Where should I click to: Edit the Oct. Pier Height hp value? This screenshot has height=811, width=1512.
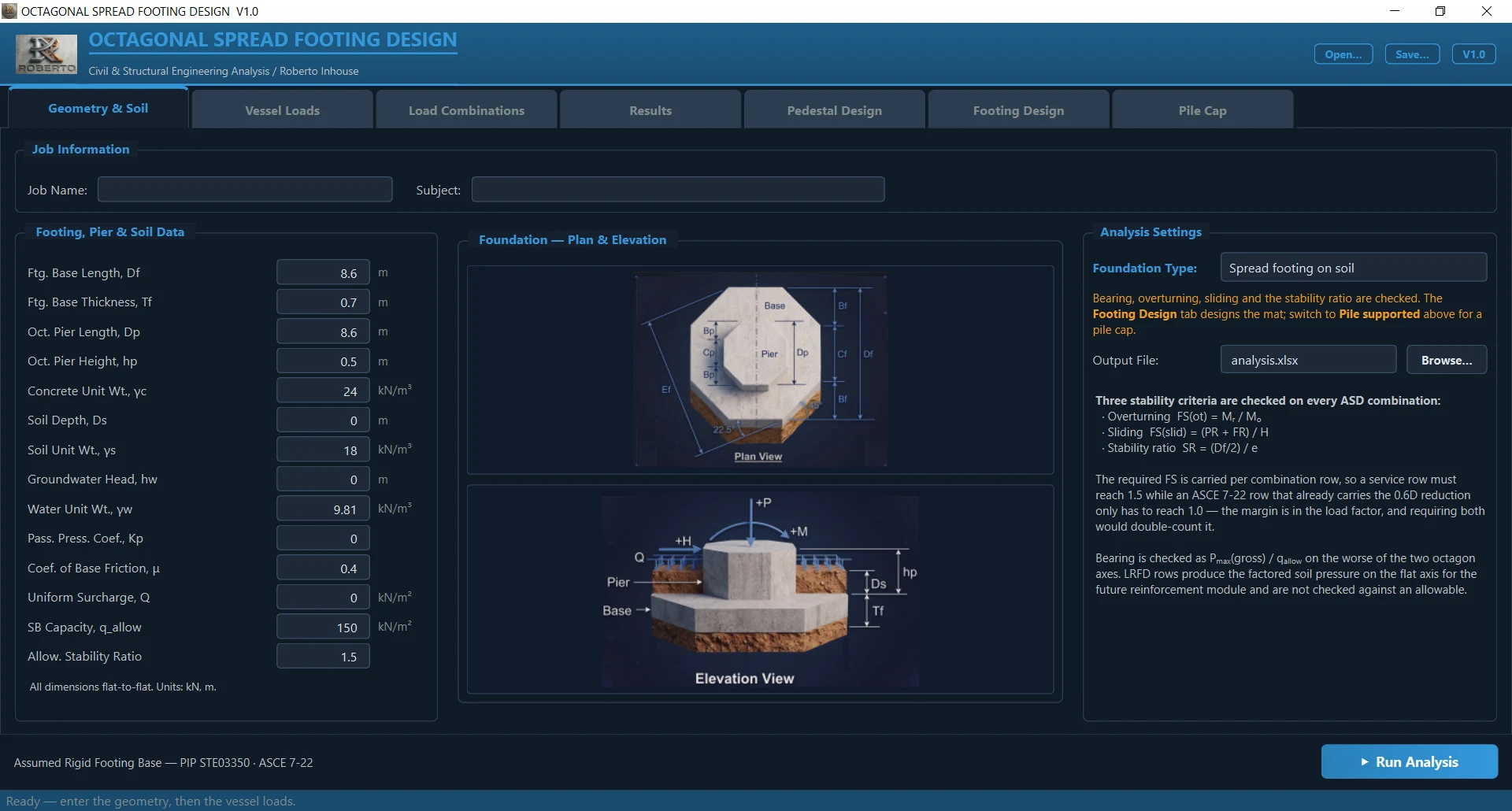(x=323, y=361)
